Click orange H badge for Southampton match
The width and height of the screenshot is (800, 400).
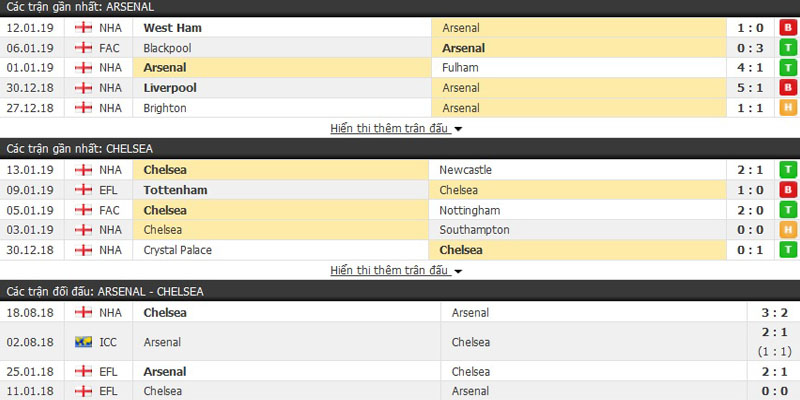pyautogui.click(x=787, y=230)
